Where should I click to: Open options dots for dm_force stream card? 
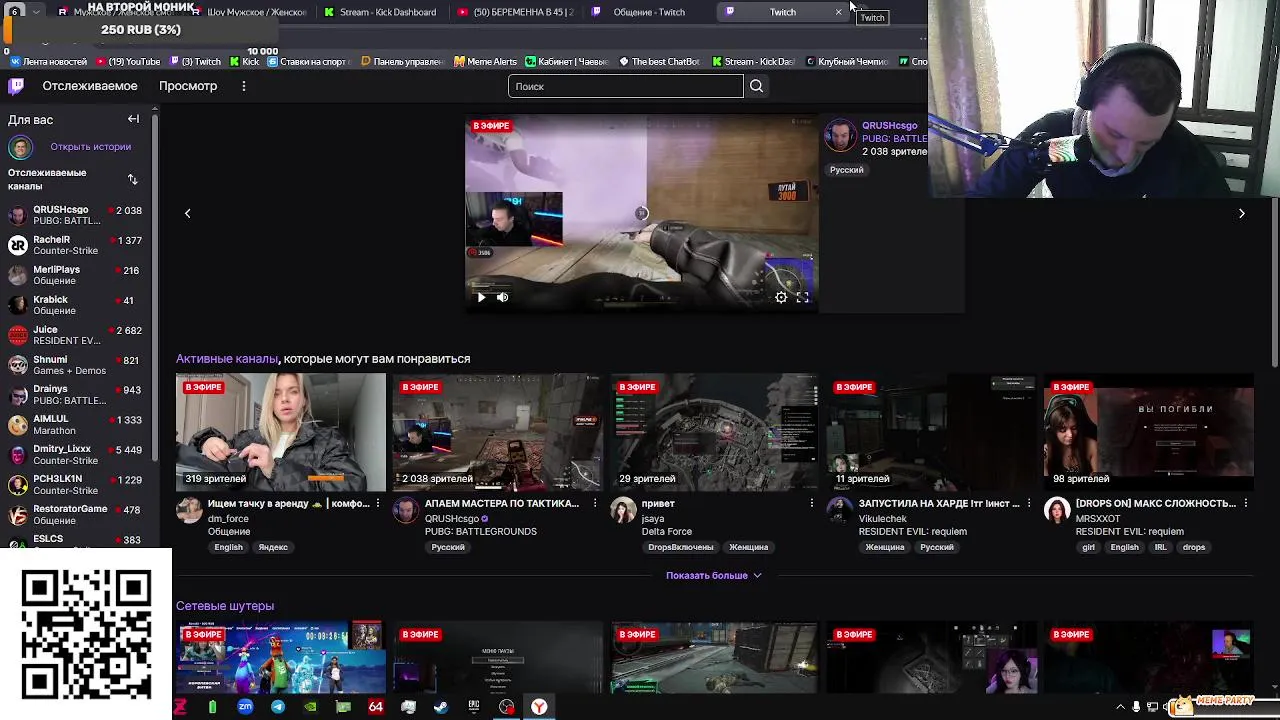(377, 504)
